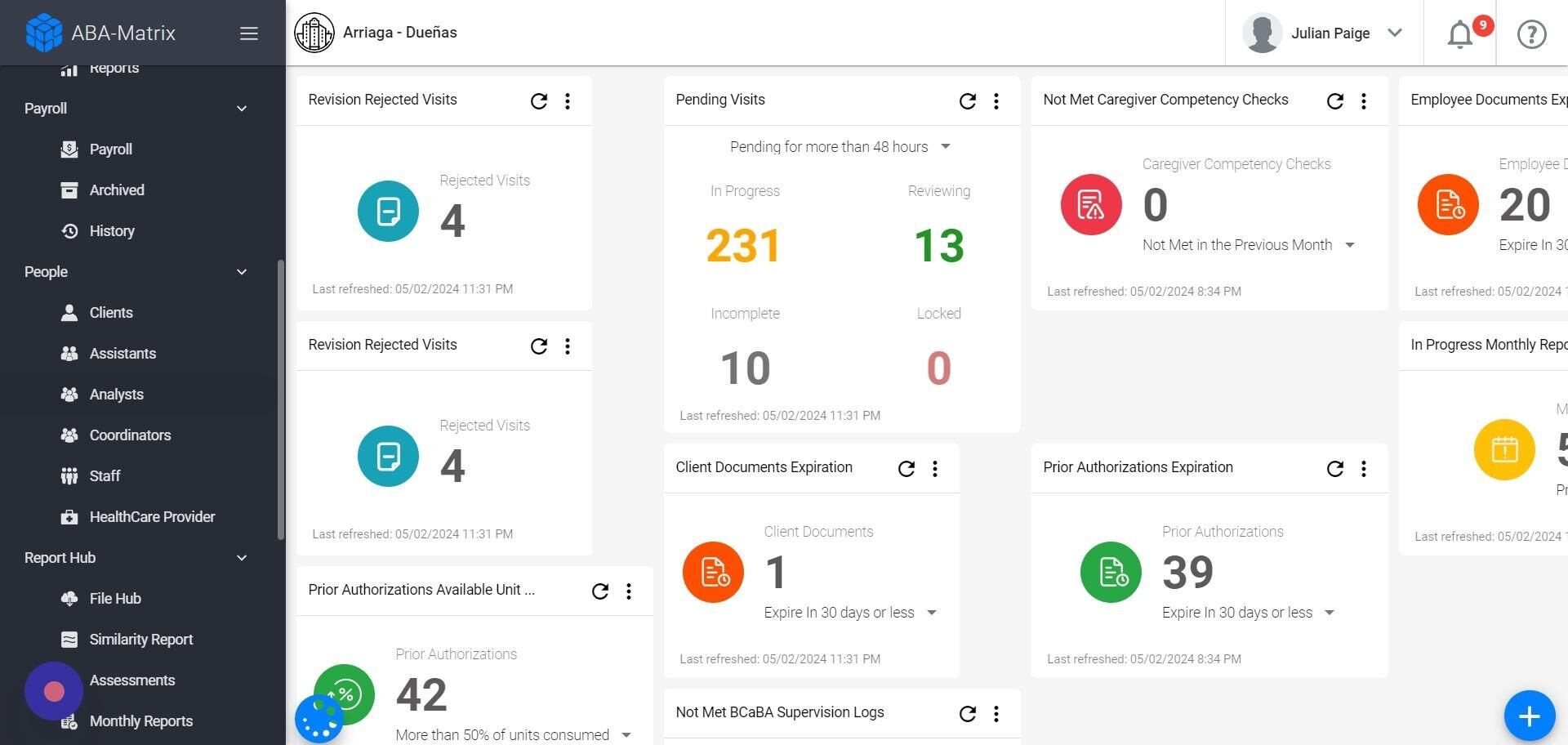
Task: Refresh the Pending Visits card
Action: click(x=968, y=100)
